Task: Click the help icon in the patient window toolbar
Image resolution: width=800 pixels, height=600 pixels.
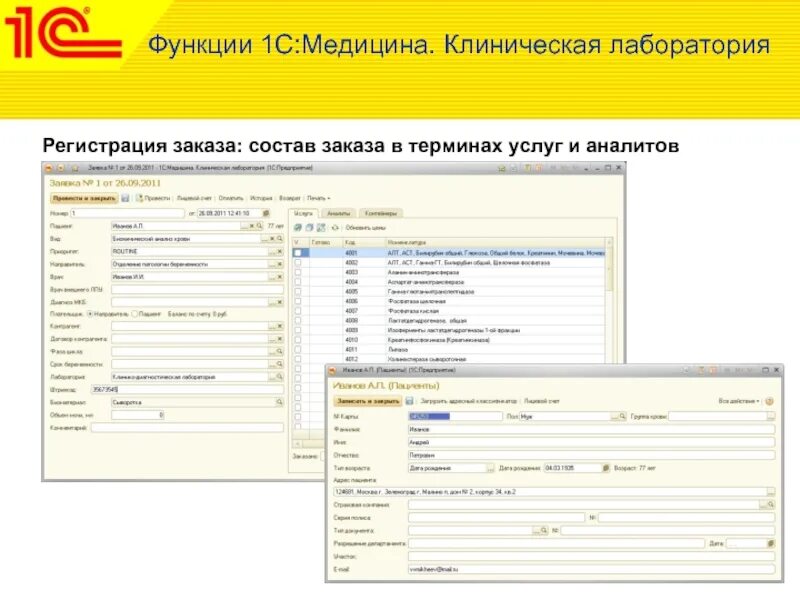Action: coord(770,401)
